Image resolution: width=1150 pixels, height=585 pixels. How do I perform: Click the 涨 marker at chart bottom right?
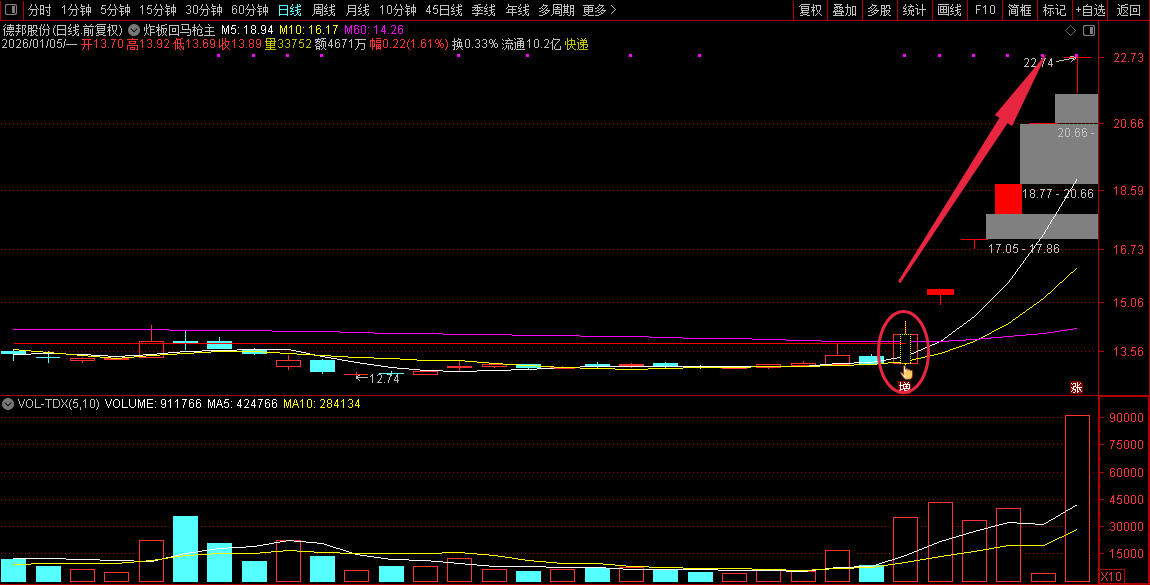[1076, 388]
